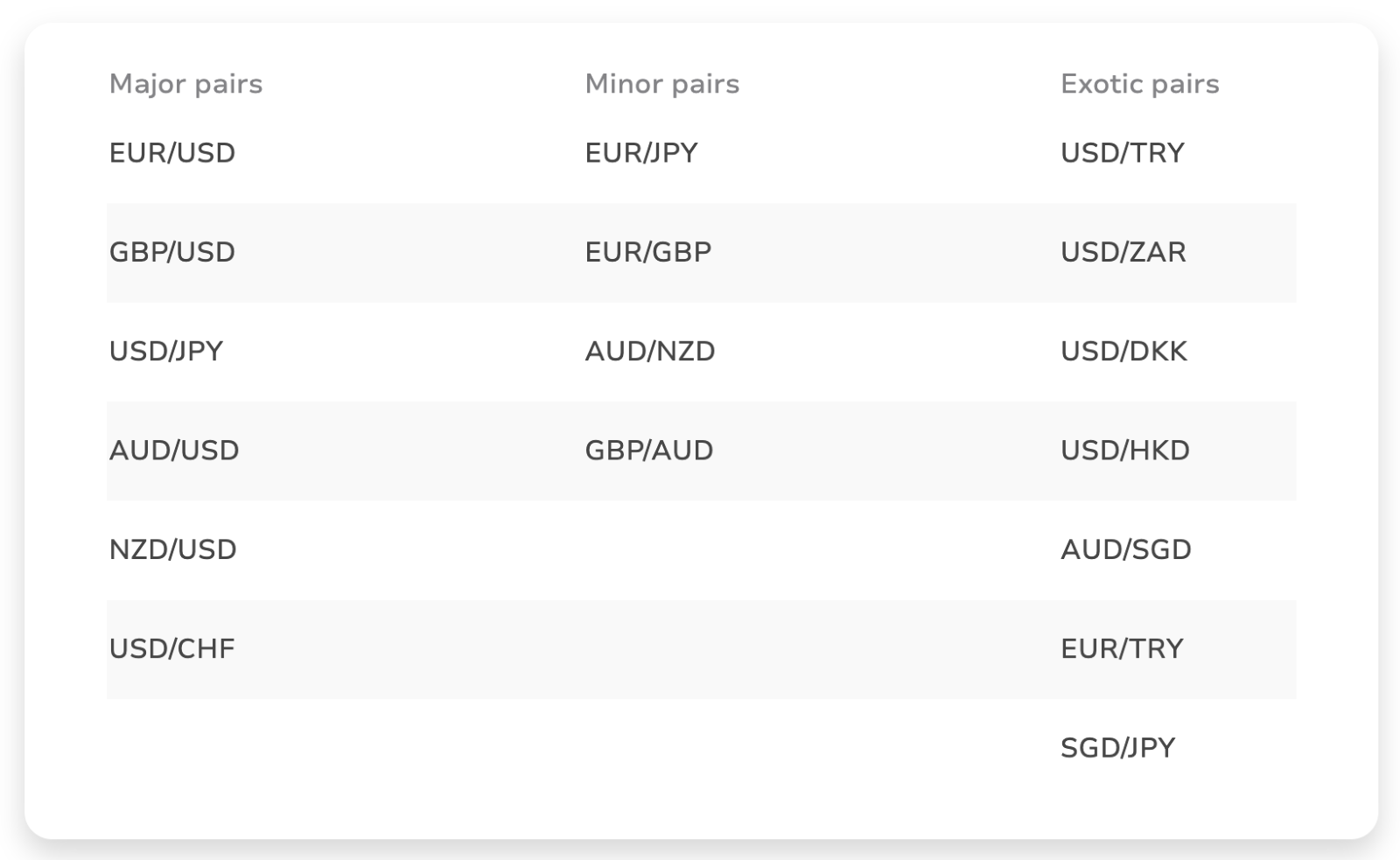Select the SGD/JPY pair
Screen dimensions: 1400x860
(x=1118, y=748)
